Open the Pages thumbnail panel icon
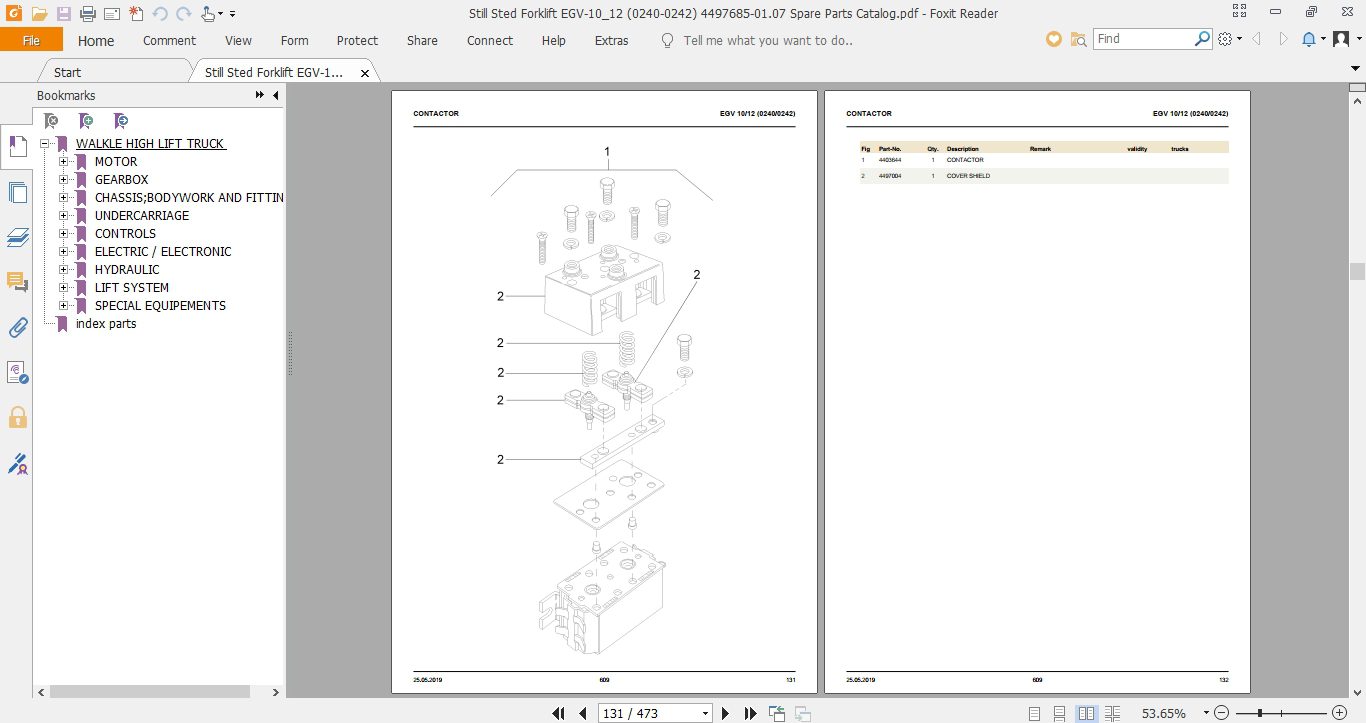 pos(17,192)
